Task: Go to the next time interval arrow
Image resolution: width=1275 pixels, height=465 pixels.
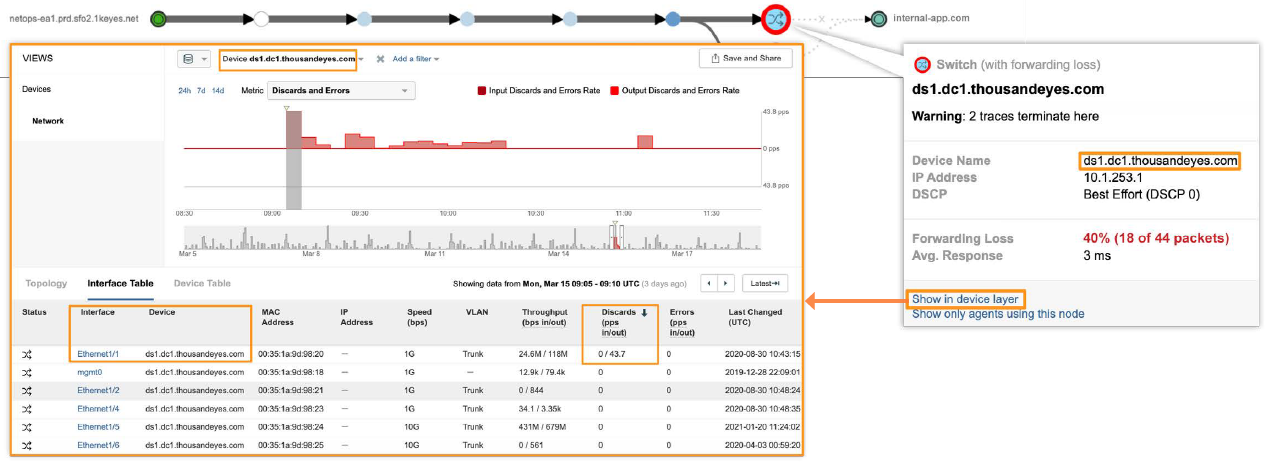Action: pos(726,284)
